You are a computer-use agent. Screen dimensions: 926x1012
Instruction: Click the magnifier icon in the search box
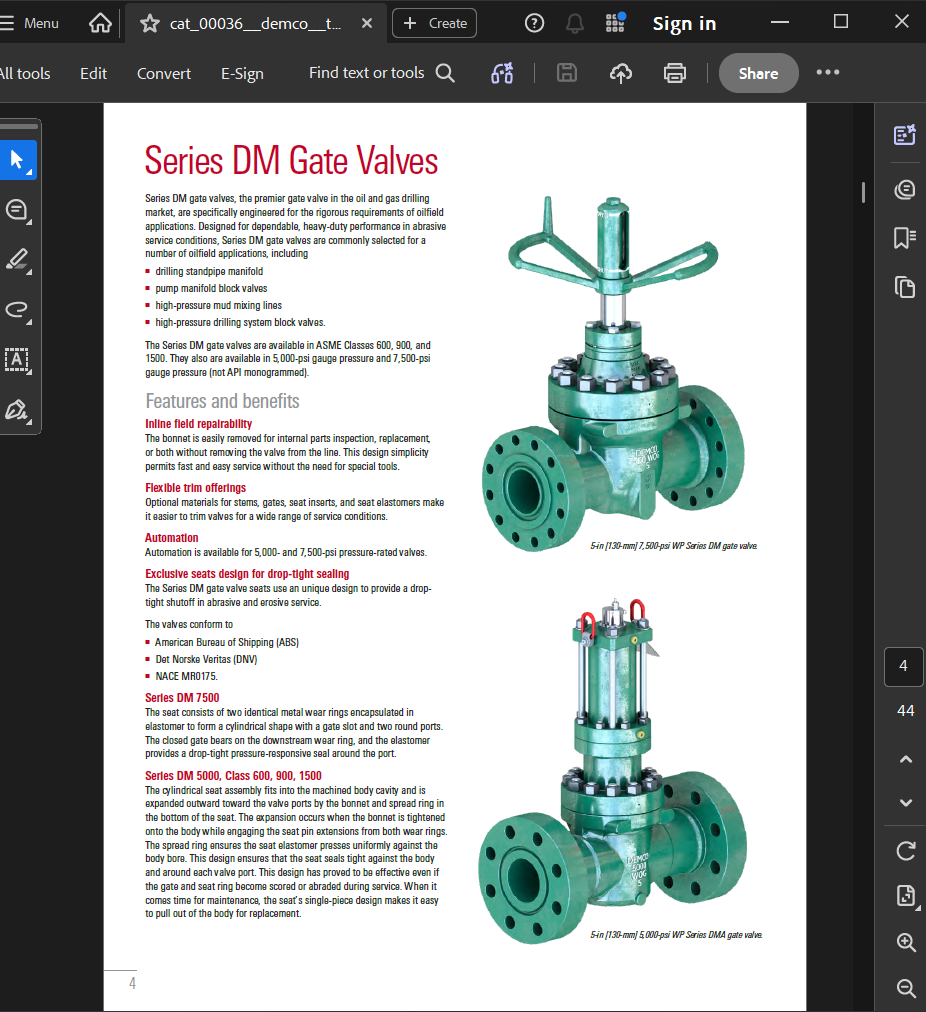445,73
